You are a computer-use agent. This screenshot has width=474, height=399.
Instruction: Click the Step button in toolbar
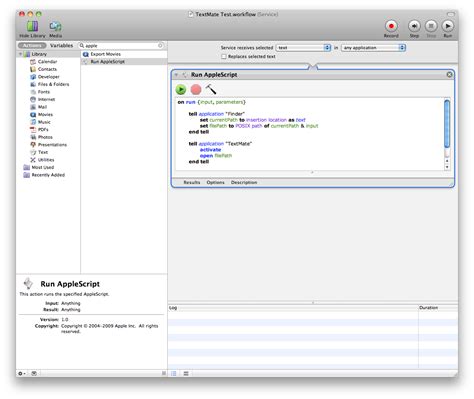414,26
